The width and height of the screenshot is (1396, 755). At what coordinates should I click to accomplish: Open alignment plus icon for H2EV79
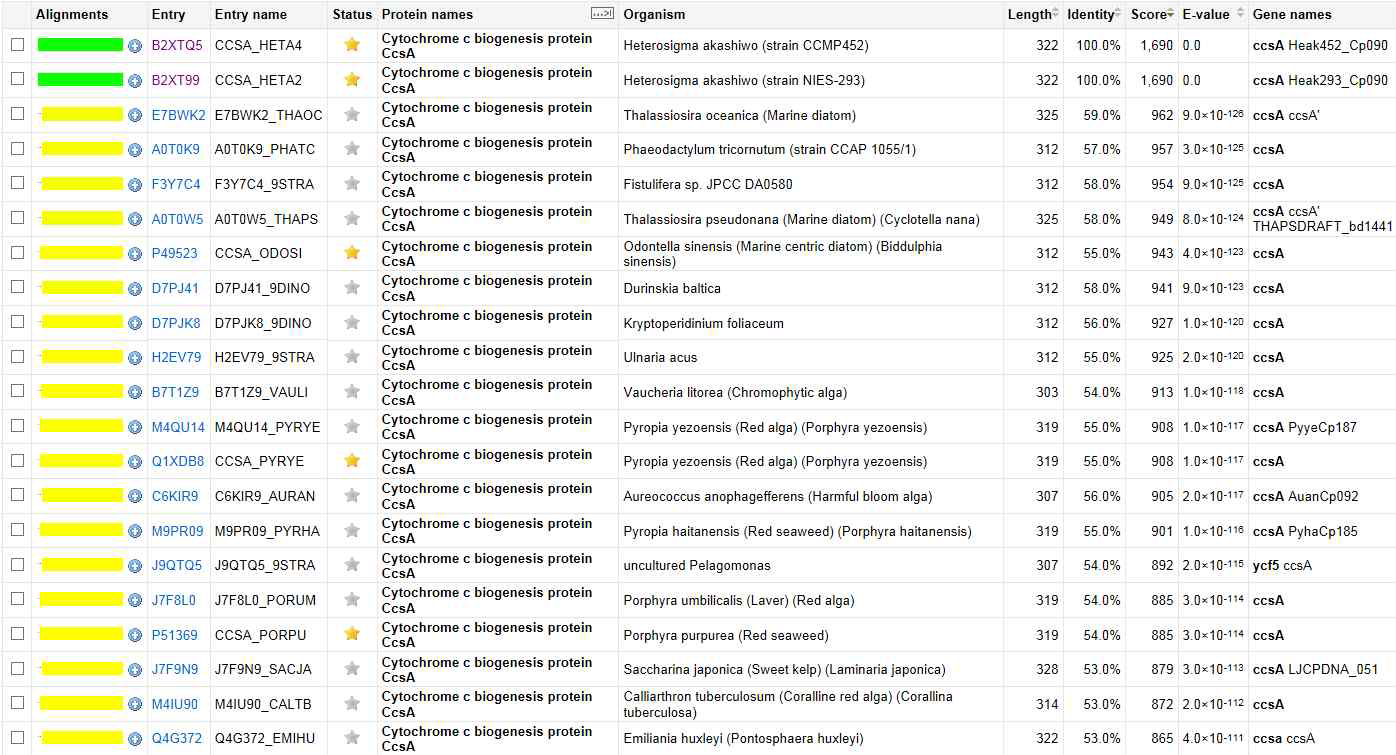[135, 357]
